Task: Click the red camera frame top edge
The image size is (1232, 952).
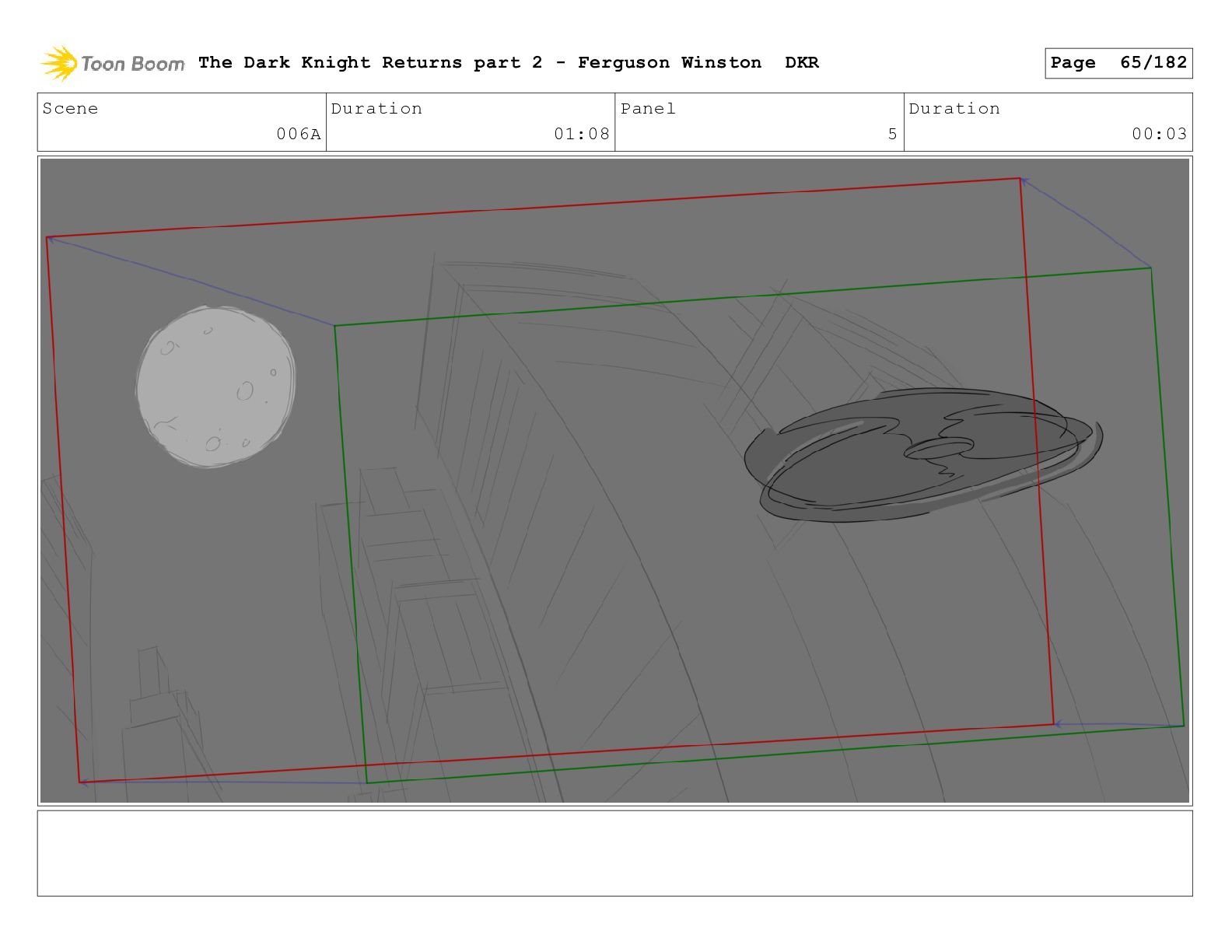Action: (534, 208)
